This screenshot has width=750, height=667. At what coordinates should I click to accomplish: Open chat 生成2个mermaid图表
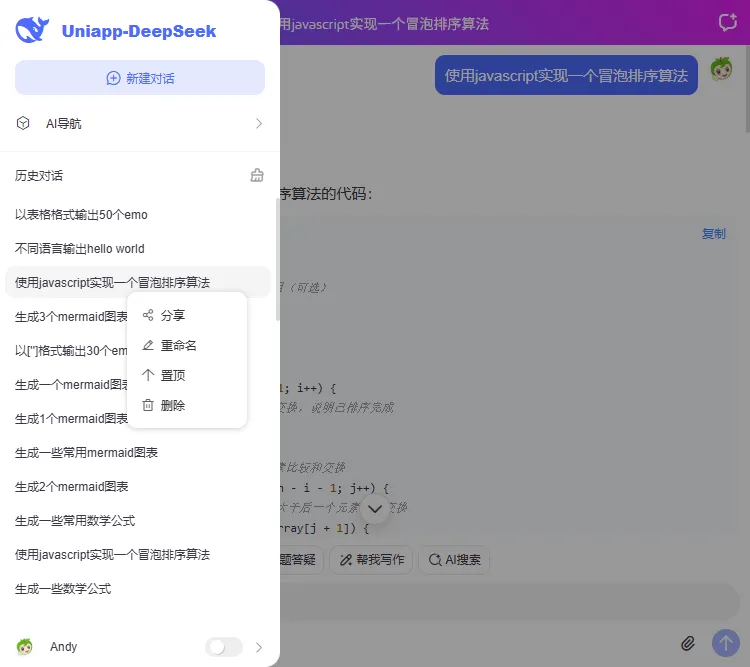71,487
